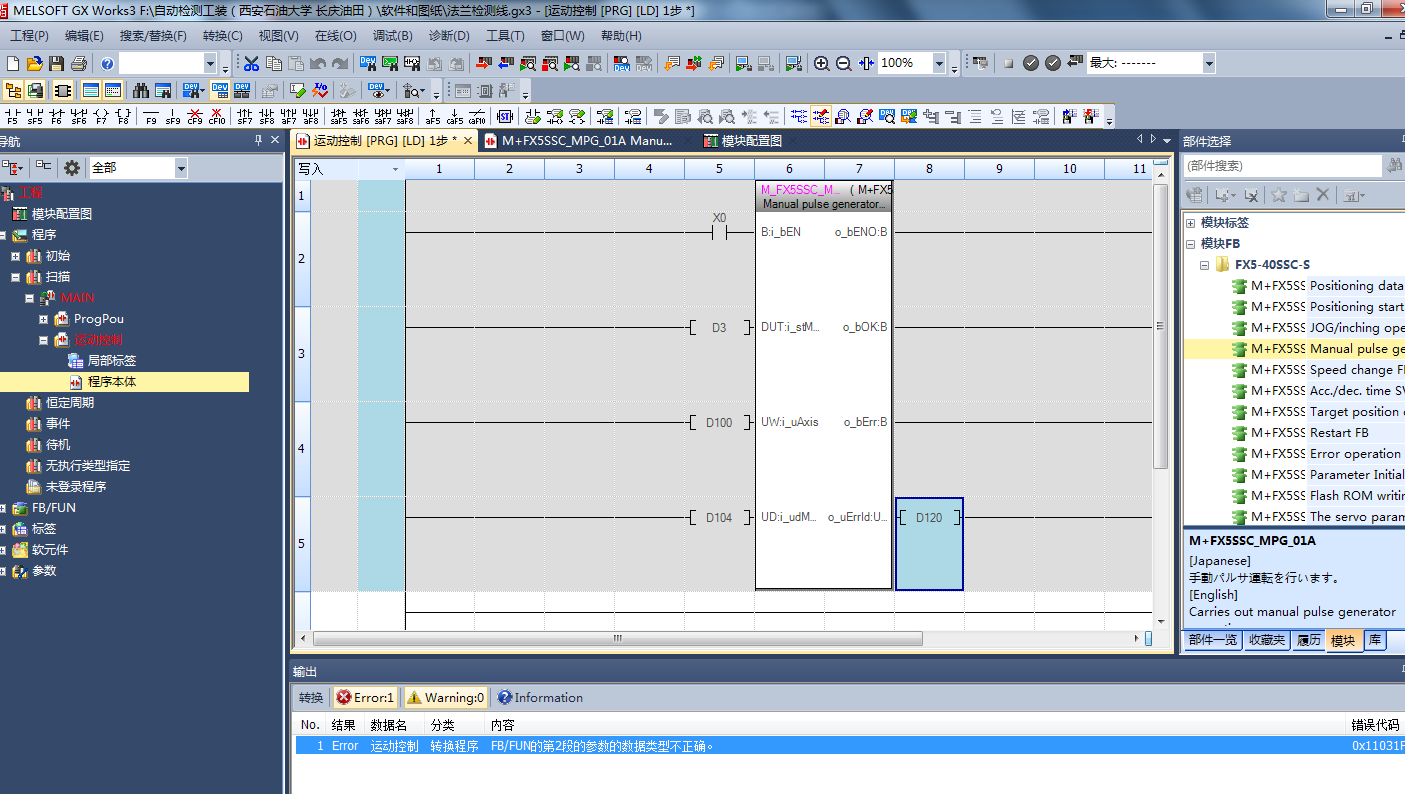Open the 100% zoom level dropdown
Image resolution: width=1405 pixels, height=794 pixels.
point(939,63)
